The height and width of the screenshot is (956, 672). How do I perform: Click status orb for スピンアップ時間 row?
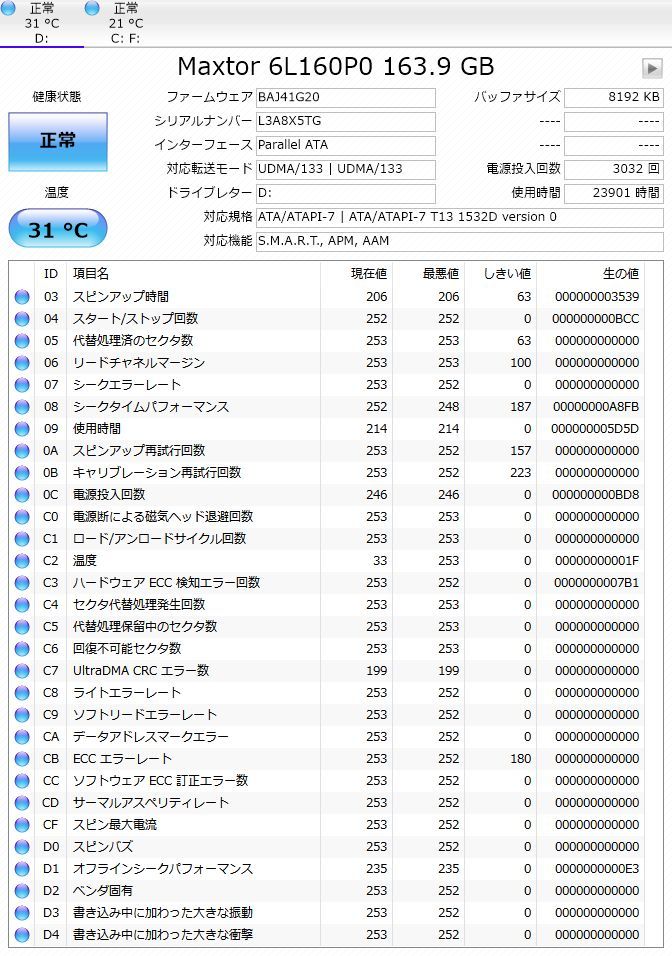pyautogui.click(x=22, y=297)
